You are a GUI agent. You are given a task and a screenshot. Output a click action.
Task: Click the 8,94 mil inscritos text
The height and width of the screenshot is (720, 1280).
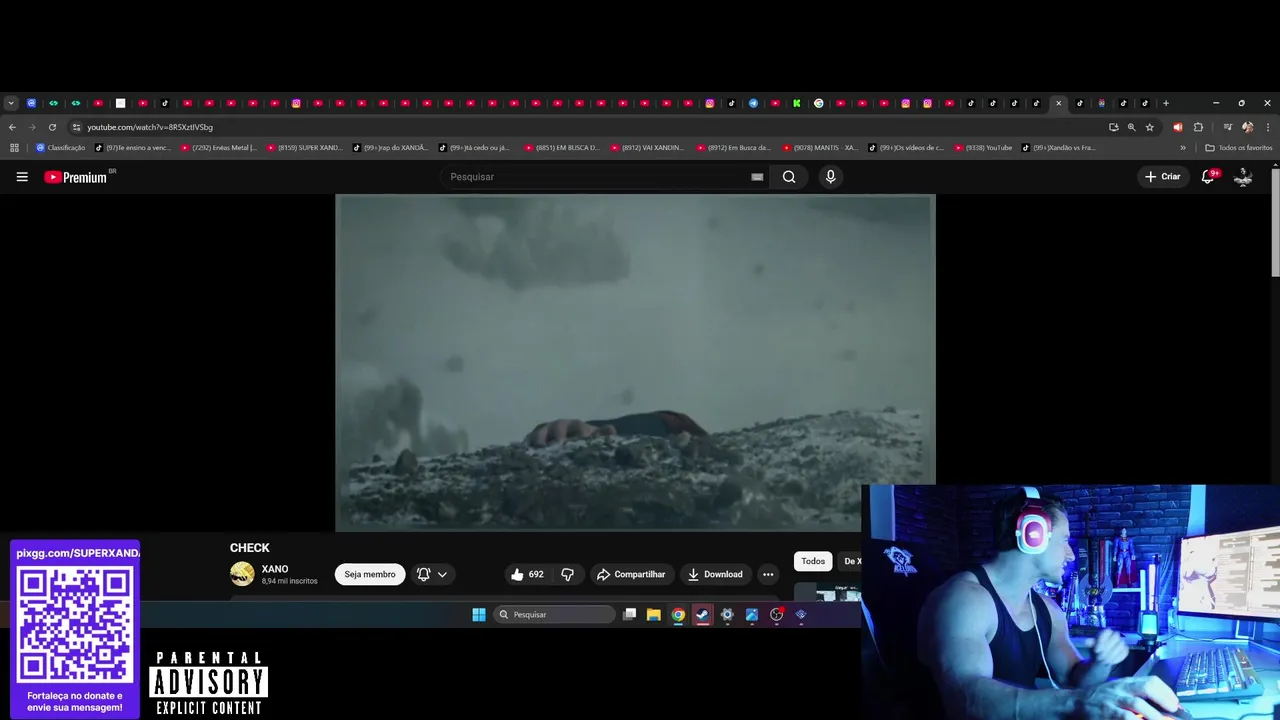[x=290, y=581]
